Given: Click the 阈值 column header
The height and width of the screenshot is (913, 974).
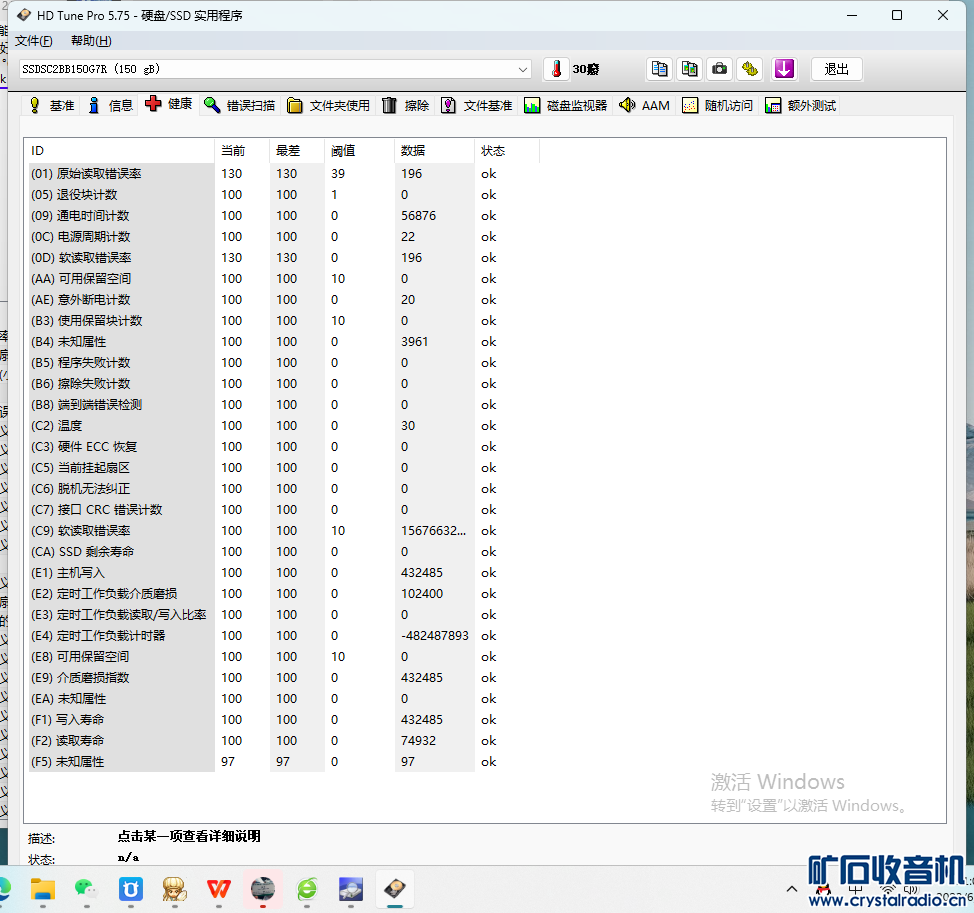Looking at the screenshot, I should [x=359, y=151].
